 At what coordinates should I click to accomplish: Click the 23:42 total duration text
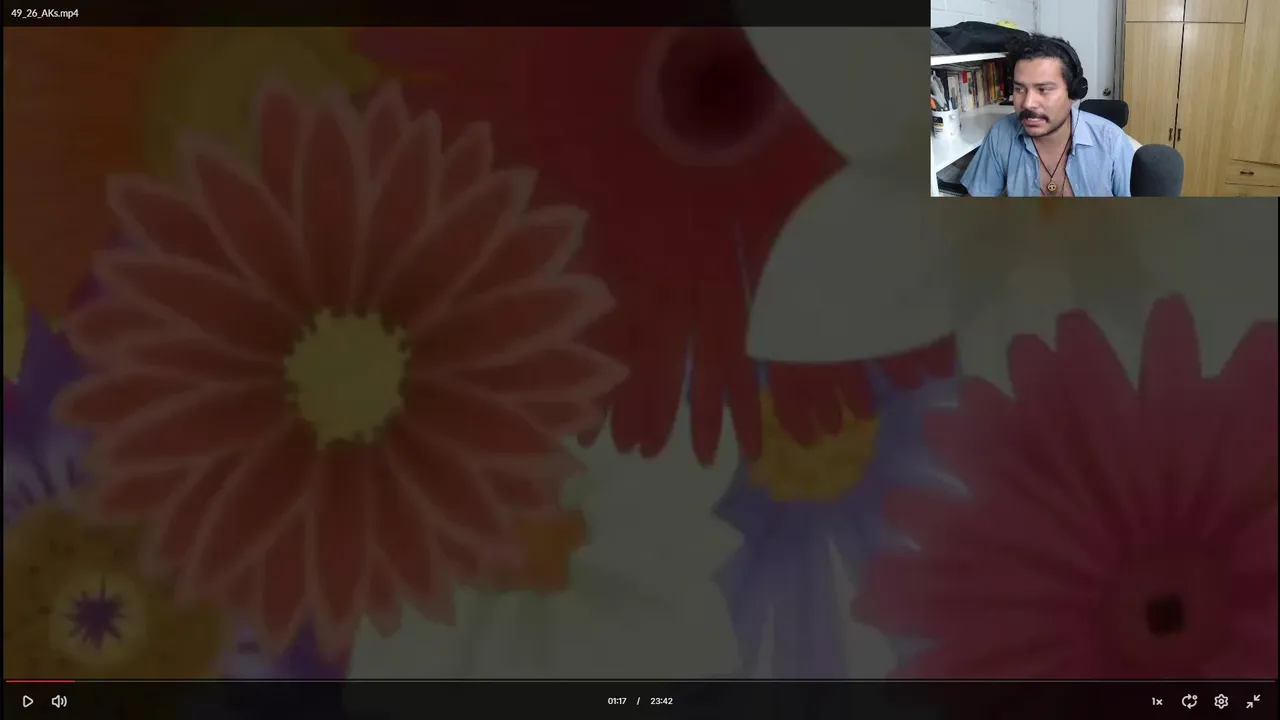point(661,701)
